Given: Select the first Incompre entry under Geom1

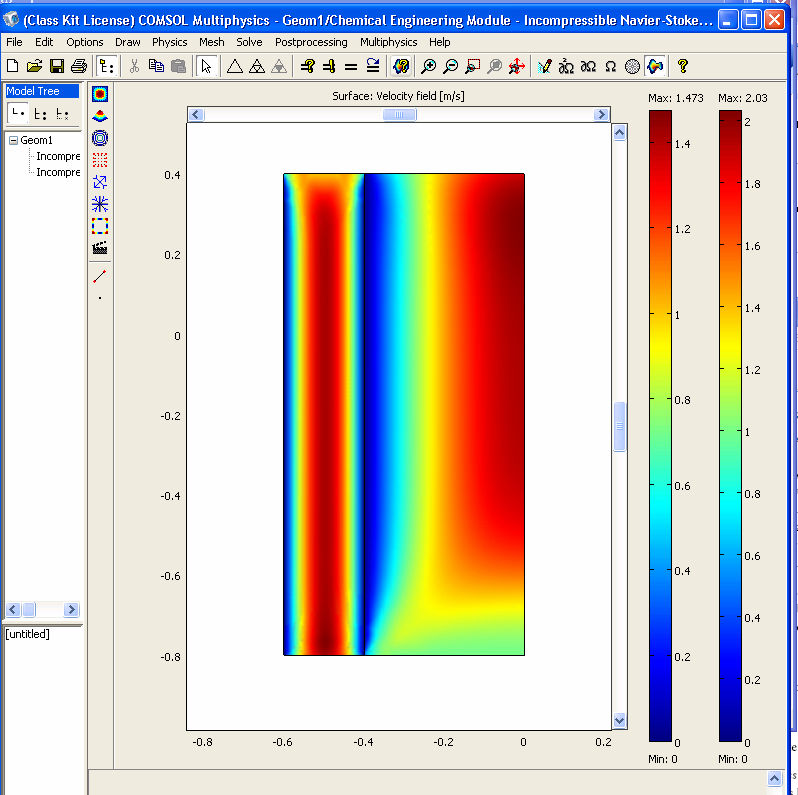Looking at the screenshot, I should click(58, 156).
